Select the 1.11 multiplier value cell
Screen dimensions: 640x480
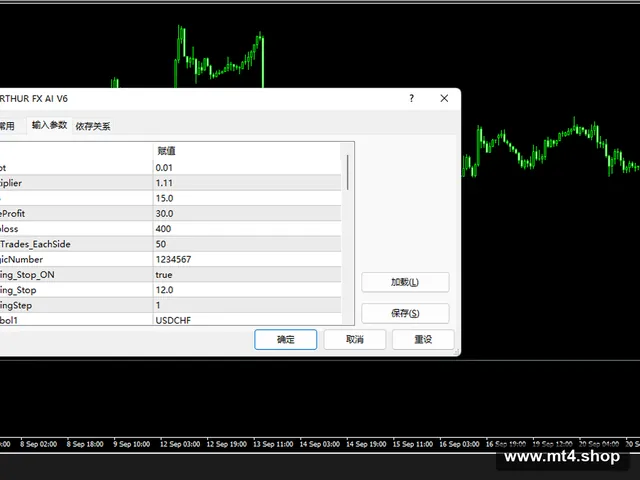coord(247,183)
